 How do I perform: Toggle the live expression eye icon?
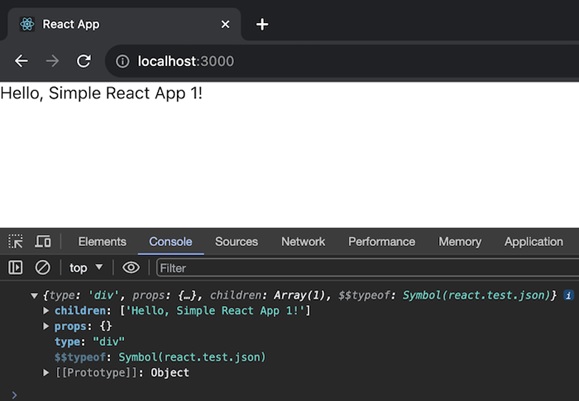[131, 268]
